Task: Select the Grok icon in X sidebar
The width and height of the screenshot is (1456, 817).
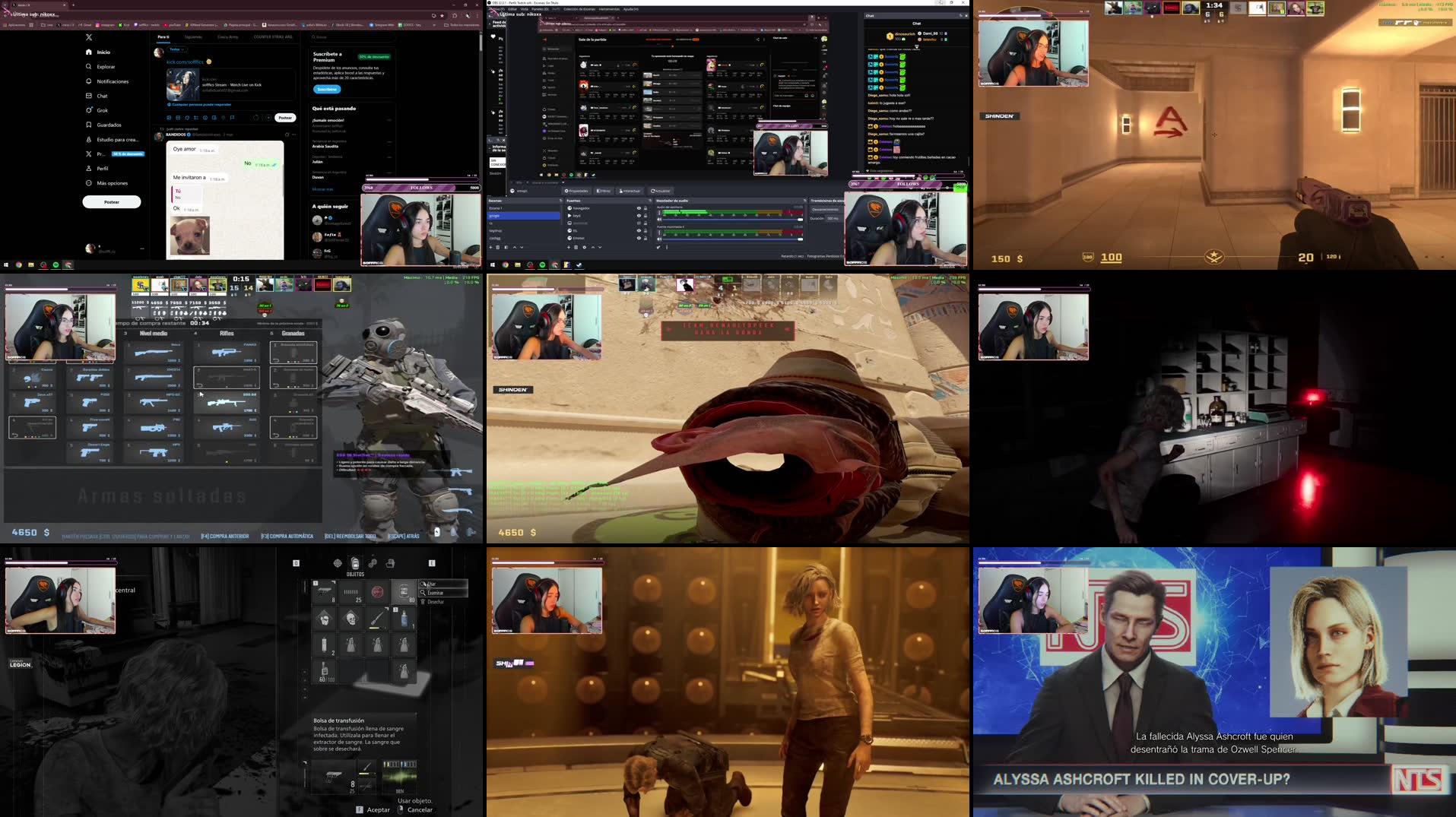Action: (x=89, y=110)
